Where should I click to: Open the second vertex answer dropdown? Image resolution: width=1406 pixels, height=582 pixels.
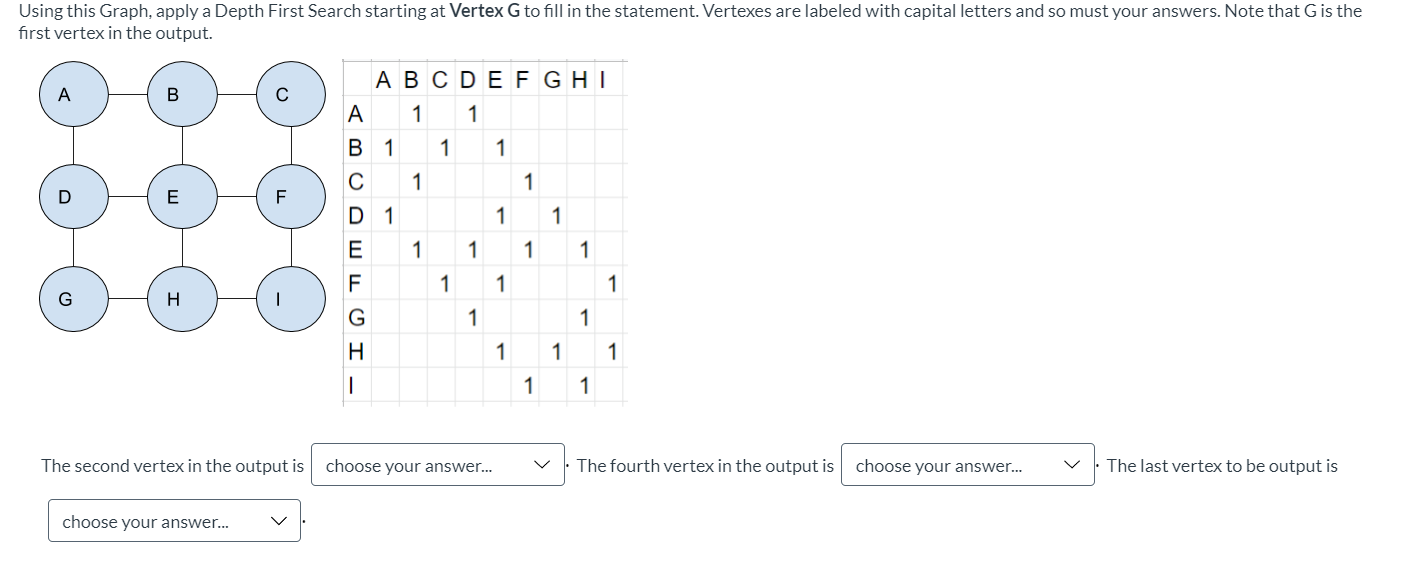pos(437,465)
